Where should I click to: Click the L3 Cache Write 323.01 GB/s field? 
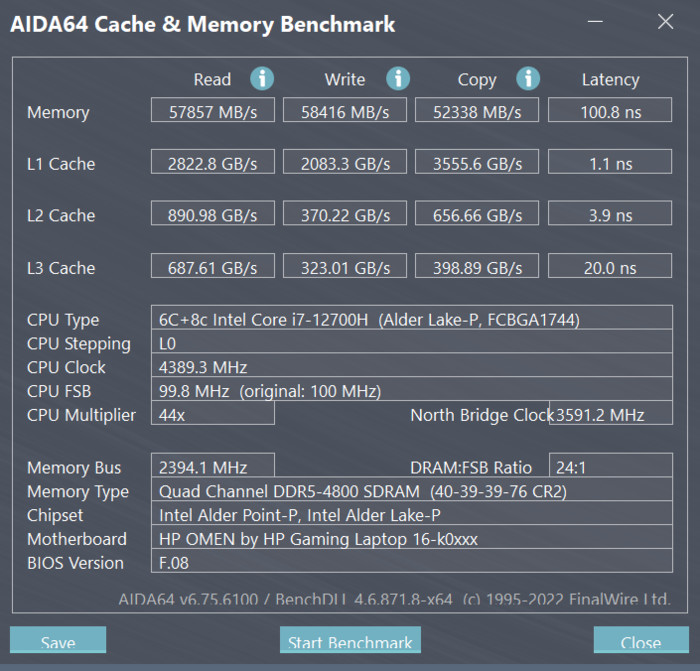[x=345, y=266]
